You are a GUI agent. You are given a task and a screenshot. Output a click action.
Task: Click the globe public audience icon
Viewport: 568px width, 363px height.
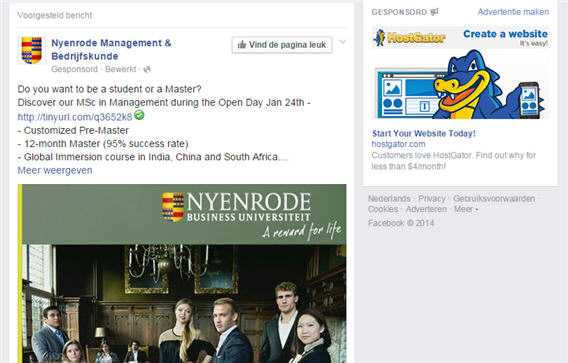coord(147,70)
